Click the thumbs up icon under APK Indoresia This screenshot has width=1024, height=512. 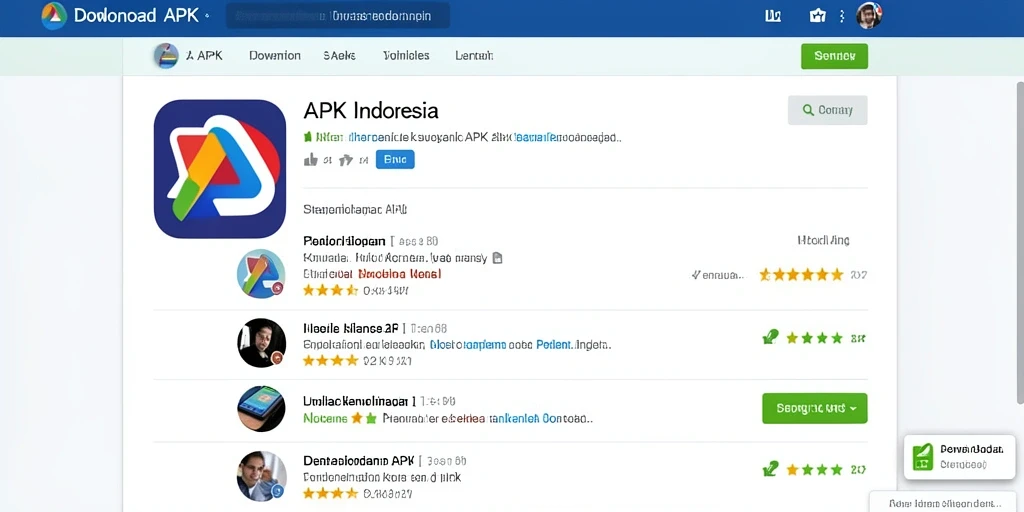tap(311, 159)
